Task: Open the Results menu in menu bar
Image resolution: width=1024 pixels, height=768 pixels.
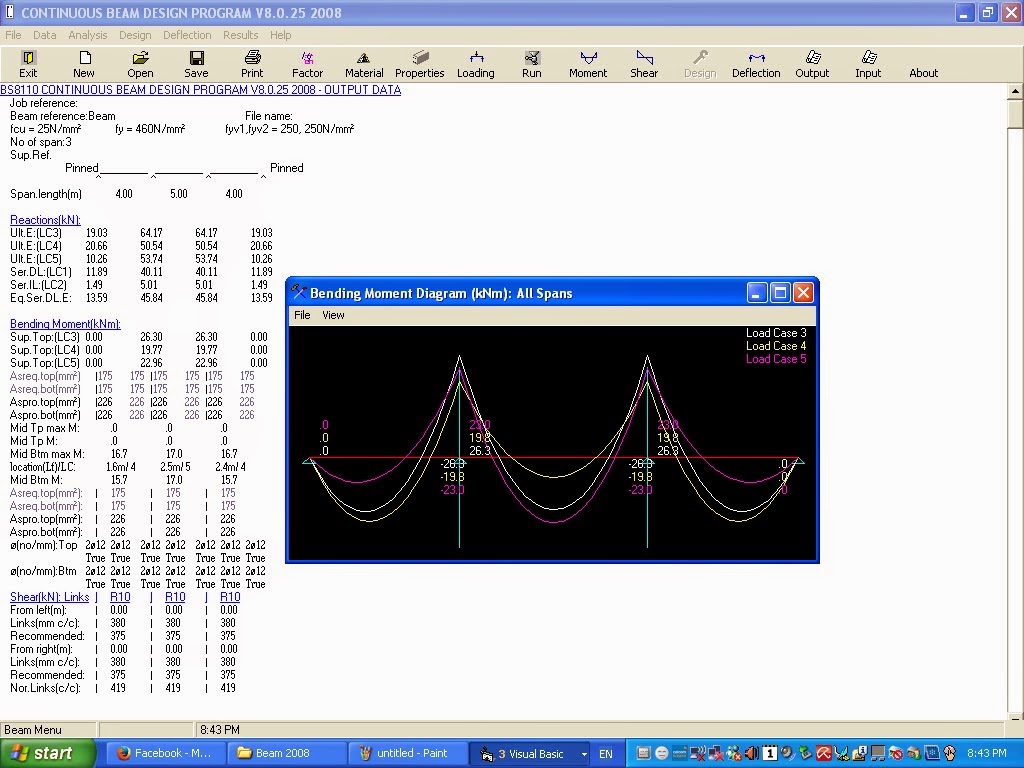Action: pyautogui.click(x=240, y=35)
